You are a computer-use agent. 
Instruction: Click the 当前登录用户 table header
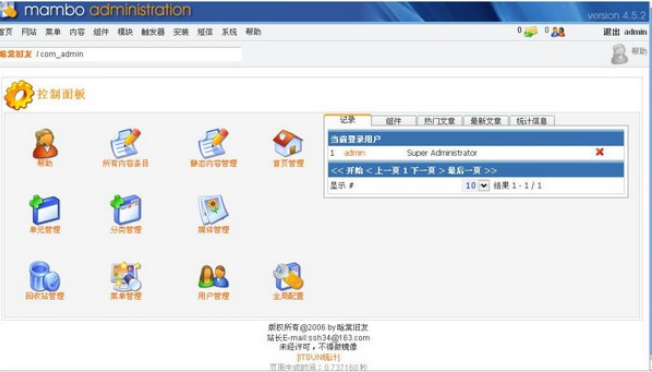pyautogui.click(x=476, y=139)
